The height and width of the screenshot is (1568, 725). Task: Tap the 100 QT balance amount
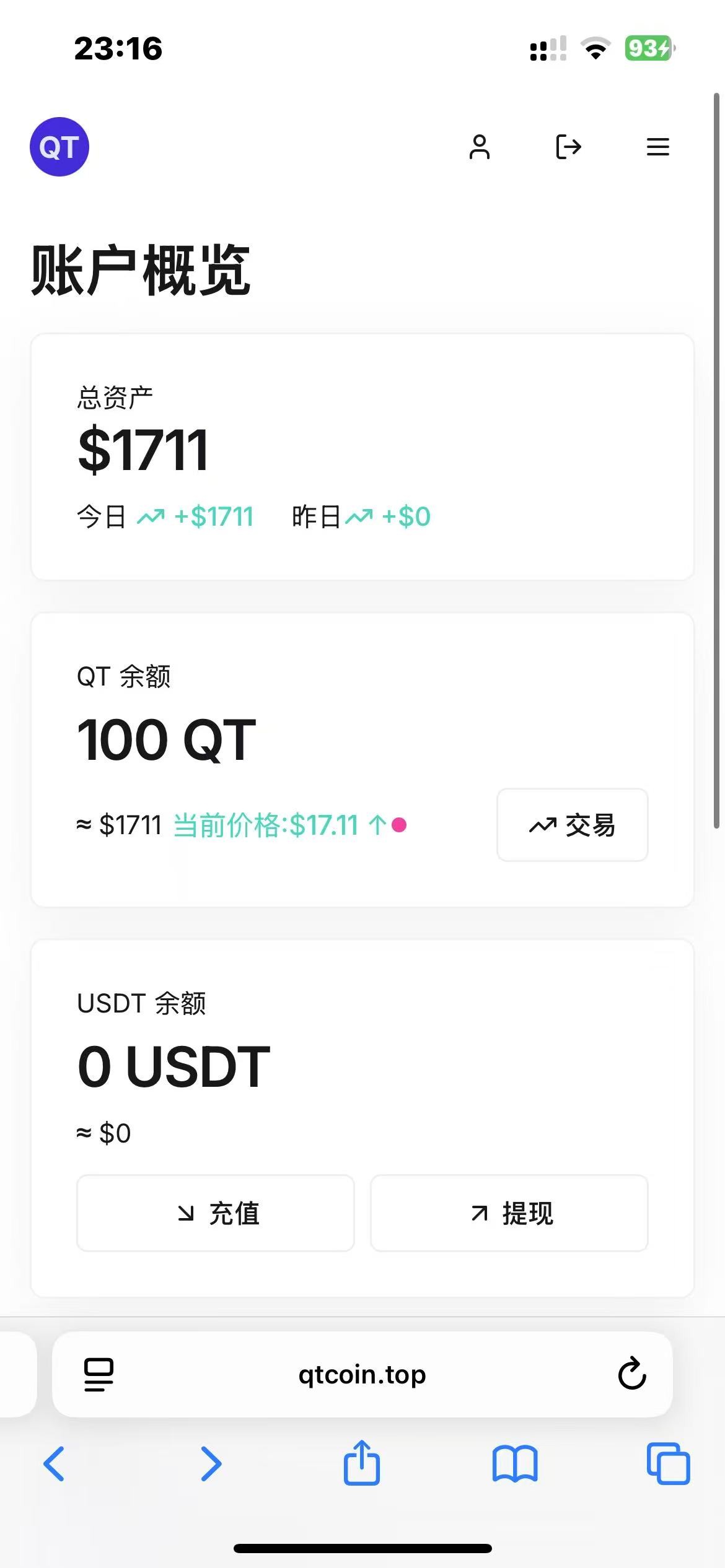point(166,739)
